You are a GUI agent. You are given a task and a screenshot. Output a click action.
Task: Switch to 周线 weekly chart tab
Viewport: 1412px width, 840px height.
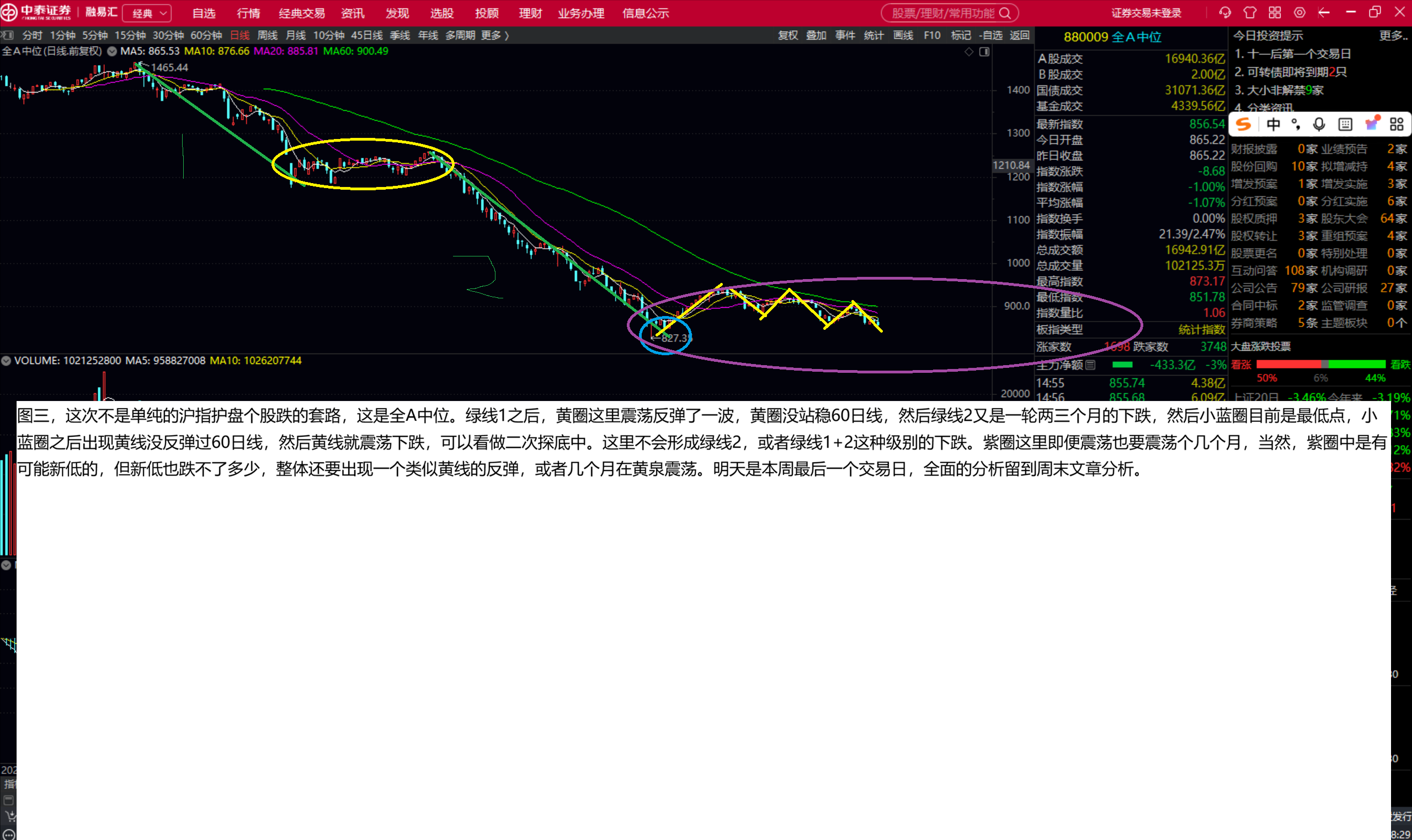coord(267,36)
